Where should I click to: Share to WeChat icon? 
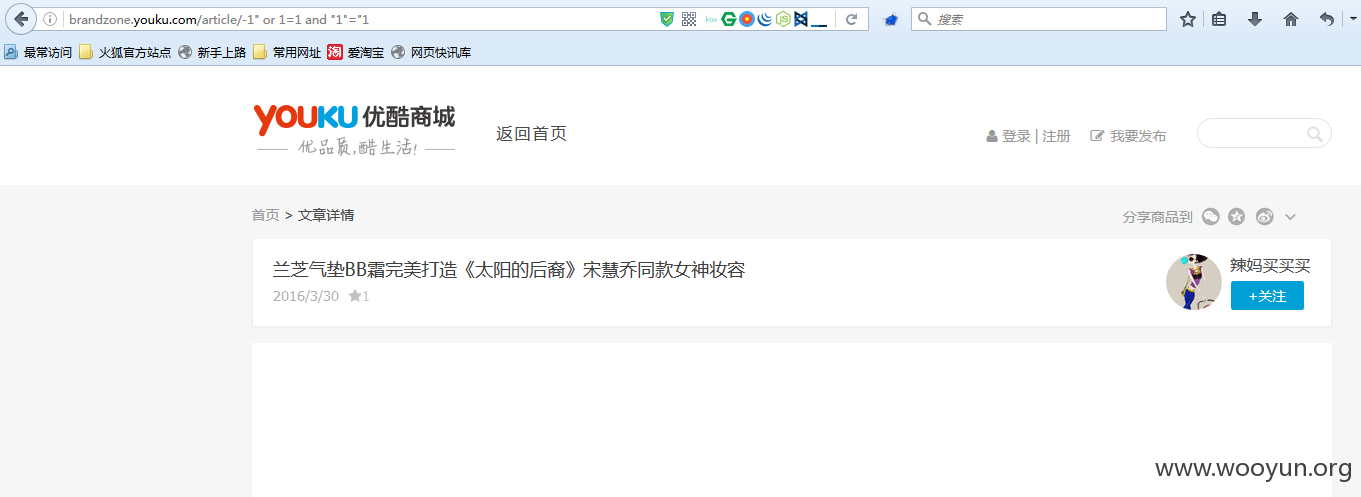click(1210, 216)
